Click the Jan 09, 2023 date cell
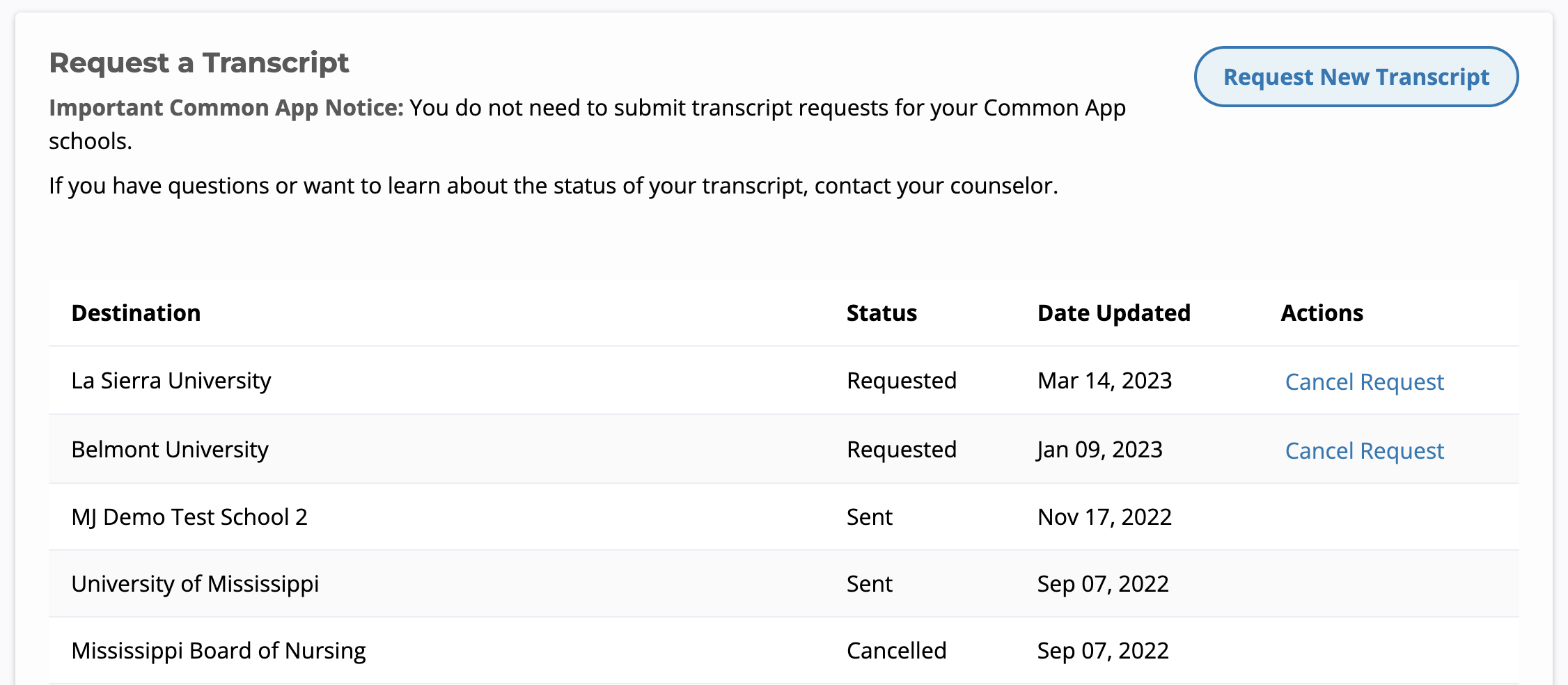The image size is (1568, 685). coord(1099,450)
